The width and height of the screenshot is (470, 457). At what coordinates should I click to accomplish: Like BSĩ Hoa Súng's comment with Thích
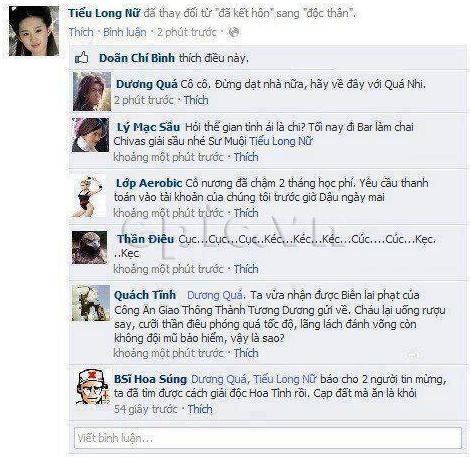pyautogui.click(x=200, y=409)
